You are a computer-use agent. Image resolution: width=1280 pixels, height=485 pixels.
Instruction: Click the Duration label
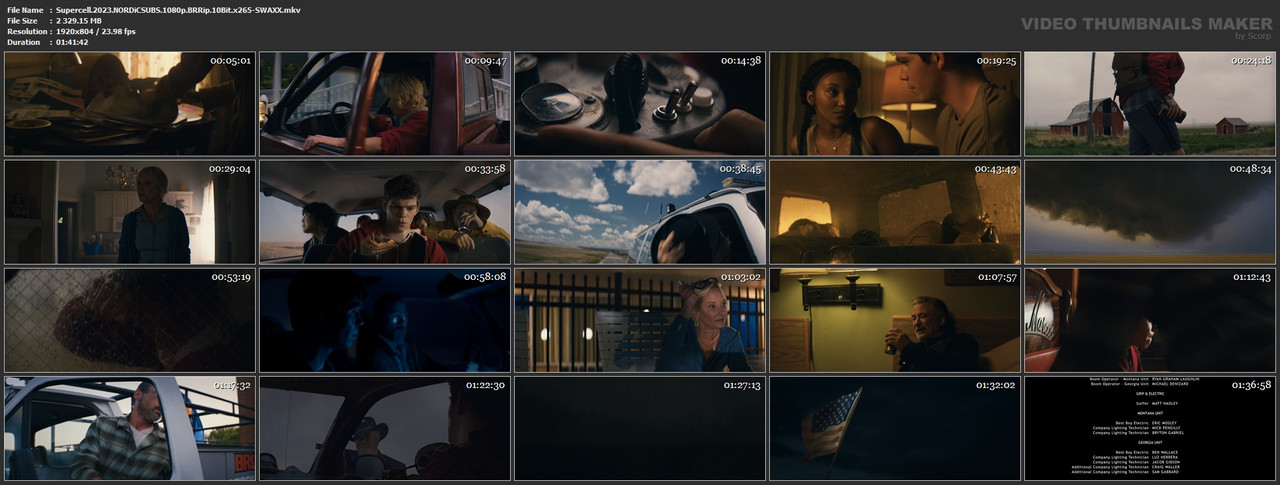pyautogui.click(x=23, y=43)
